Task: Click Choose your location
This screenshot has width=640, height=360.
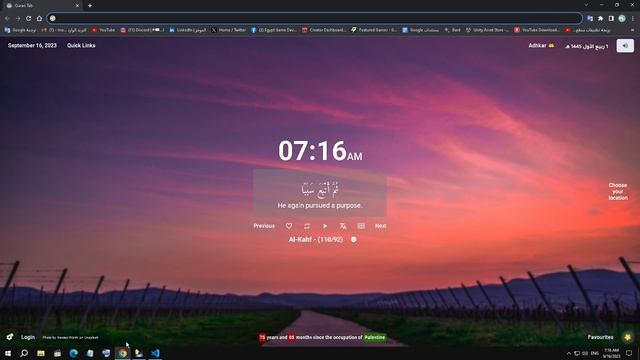Action: tap(618, 191)
